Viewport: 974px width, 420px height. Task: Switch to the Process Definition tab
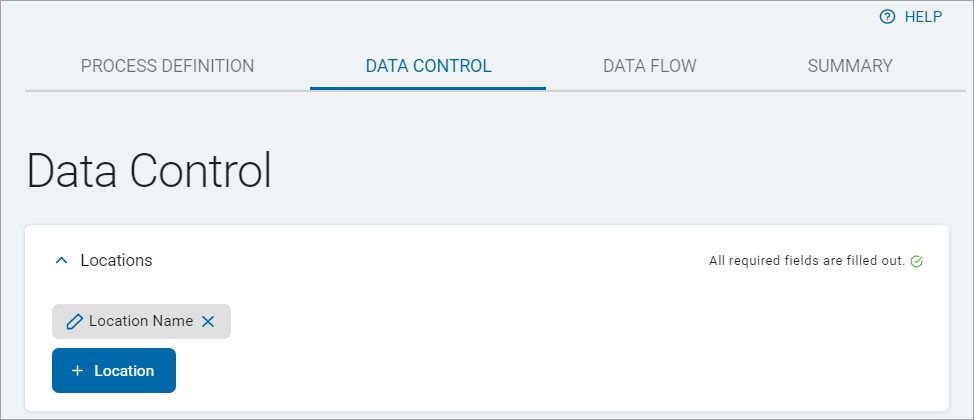(167, 66)
